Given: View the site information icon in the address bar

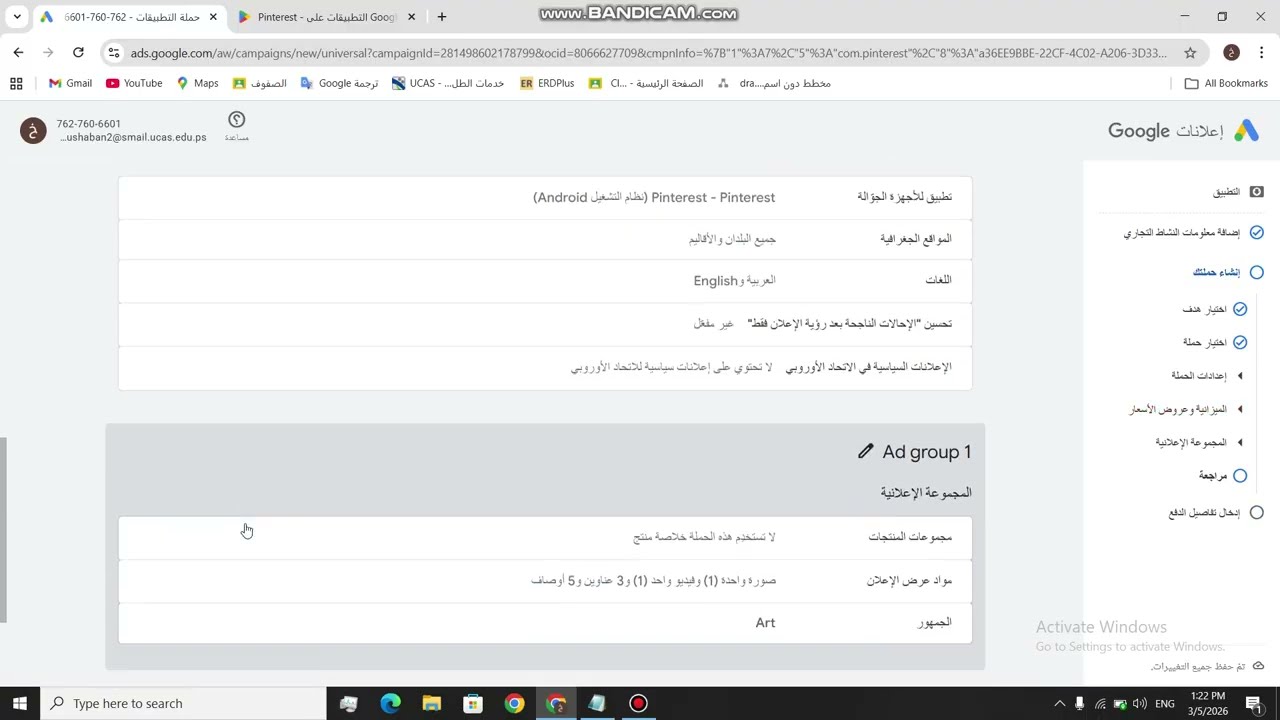Looking at the screenshot, I should (x=113, y=53).
